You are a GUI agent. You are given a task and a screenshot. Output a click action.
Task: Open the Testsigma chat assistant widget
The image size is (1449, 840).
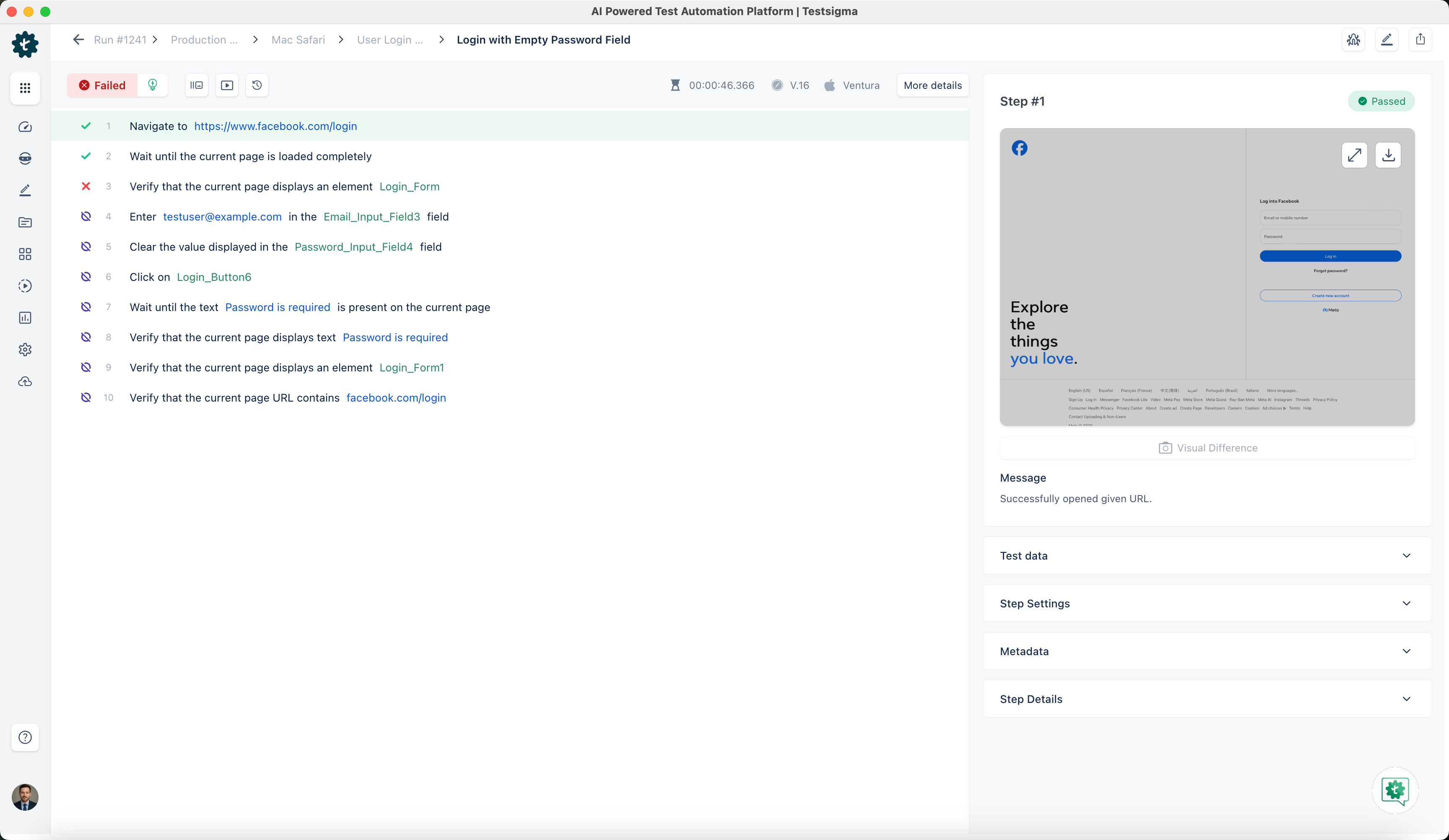(x=1395, y=791)
